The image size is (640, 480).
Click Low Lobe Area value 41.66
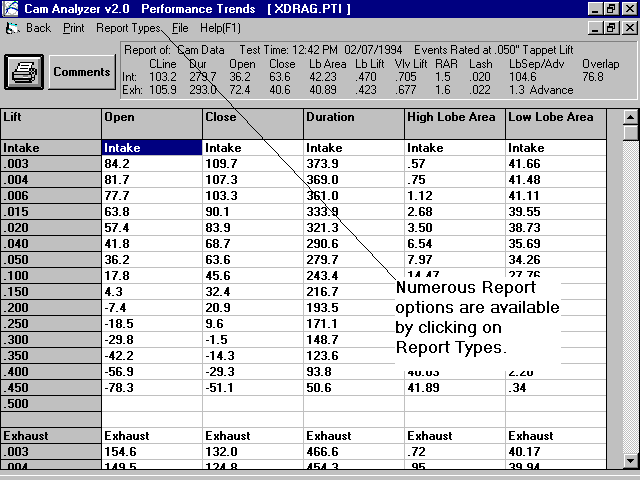tap(556, 164)
